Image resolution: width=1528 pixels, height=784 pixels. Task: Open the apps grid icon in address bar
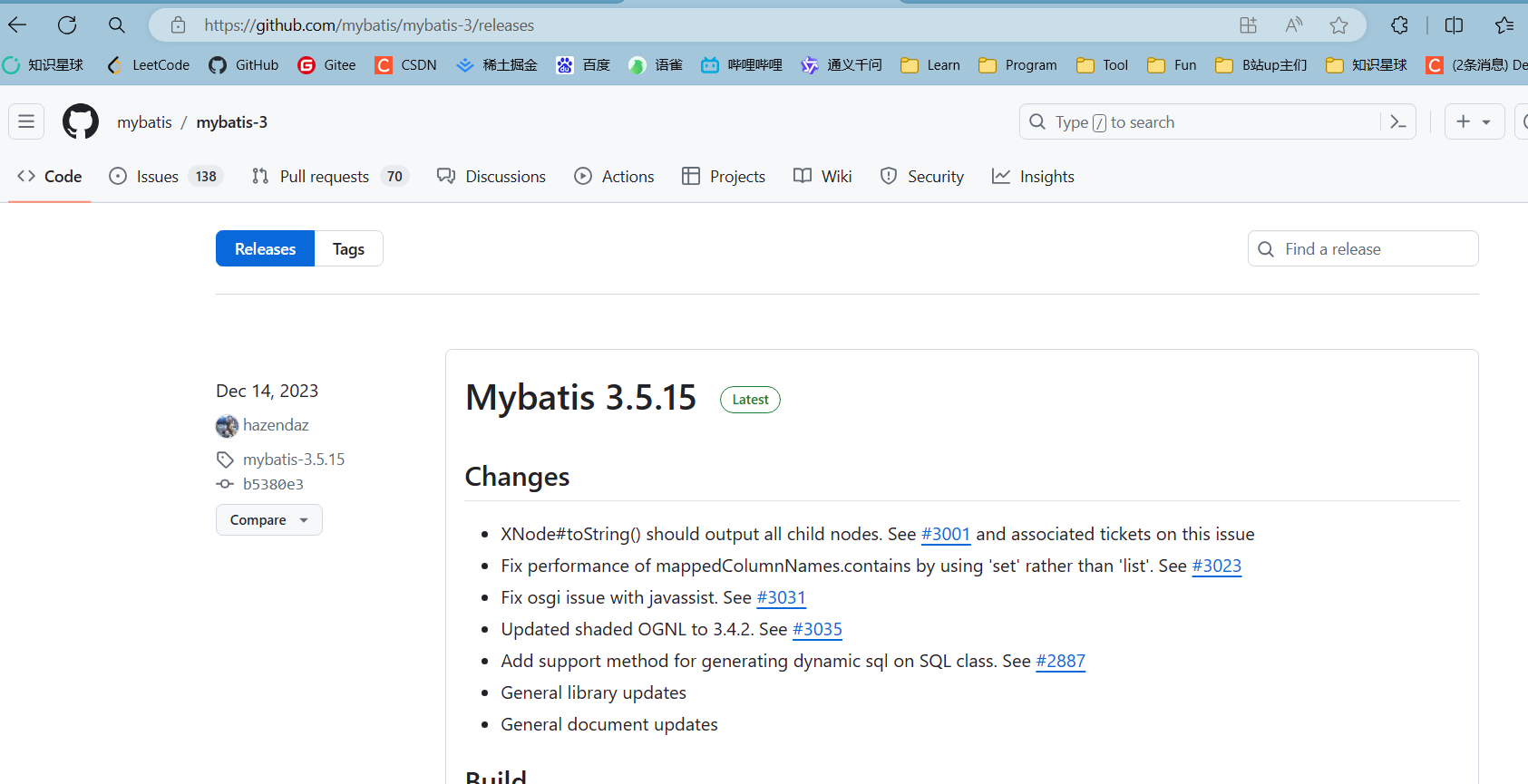(1249, 25)
